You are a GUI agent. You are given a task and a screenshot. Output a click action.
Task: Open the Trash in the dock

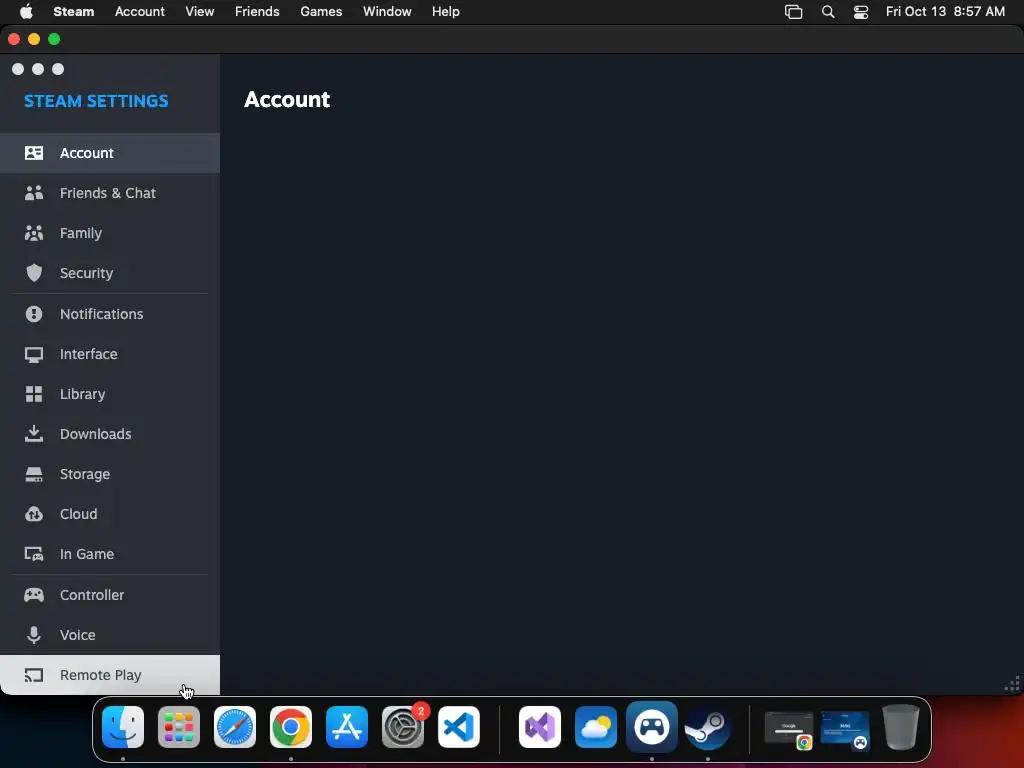coord(901,727)
